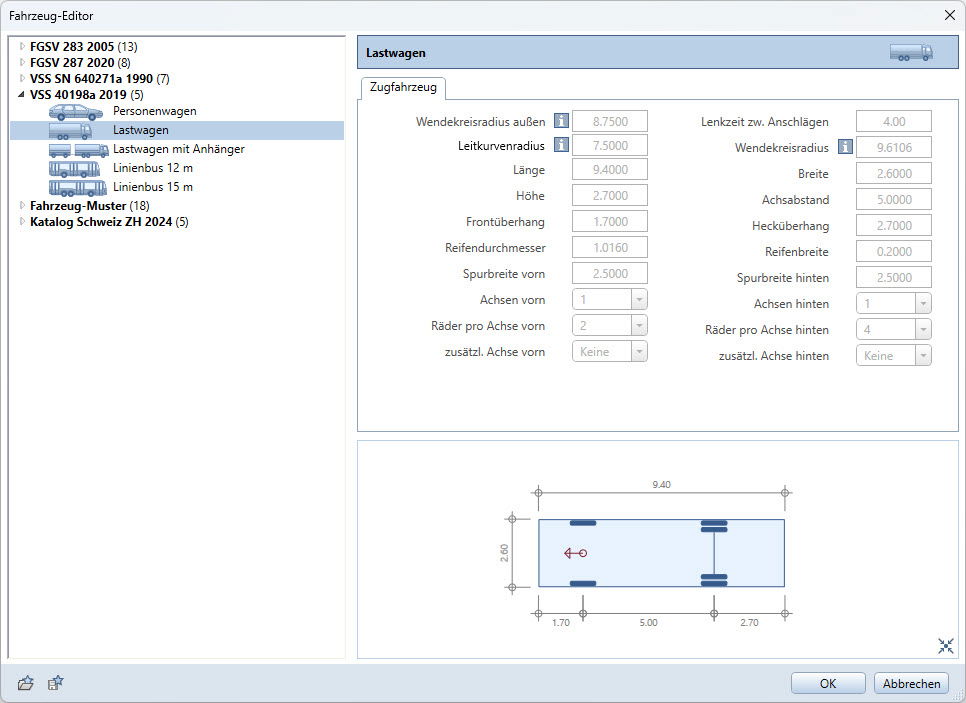Image resolution: width=966 pixels, height=703 pixels.
Task: Expand the FGSV 283 2005 group
Action: point(22,46)
